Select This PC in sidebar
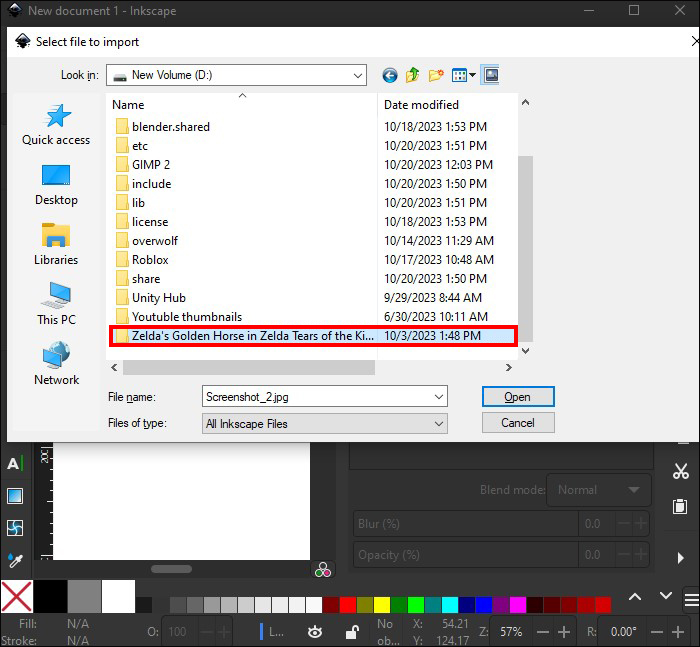This screenshot has width=700, height=647. [56, 304]
